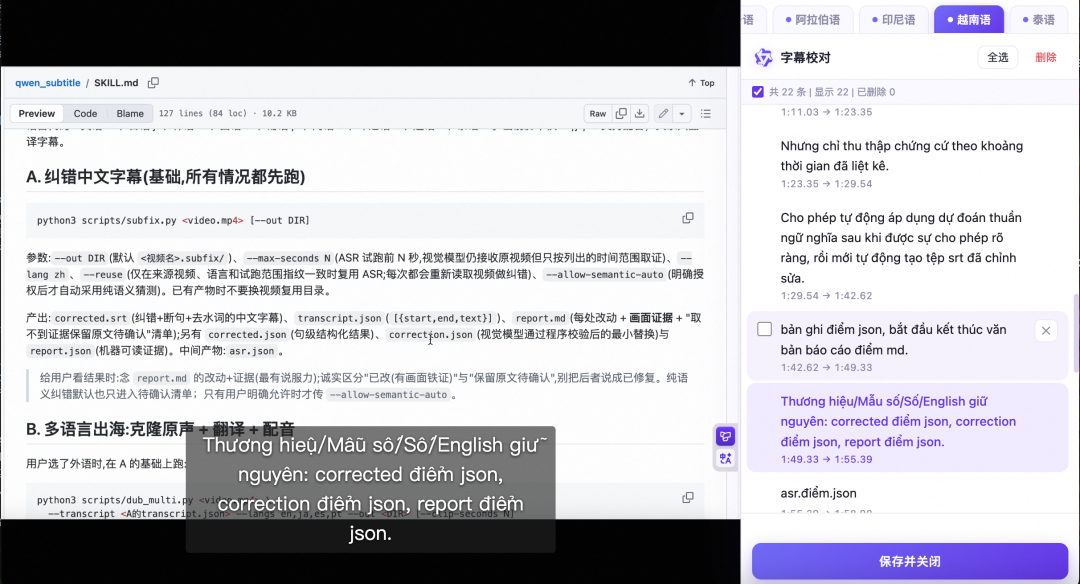Image resolution: width=1080 pixels, height=584 pixels.
Task: Click the --allow-semantic-auto code in the quote block
Action: click(x=388, y=395)
